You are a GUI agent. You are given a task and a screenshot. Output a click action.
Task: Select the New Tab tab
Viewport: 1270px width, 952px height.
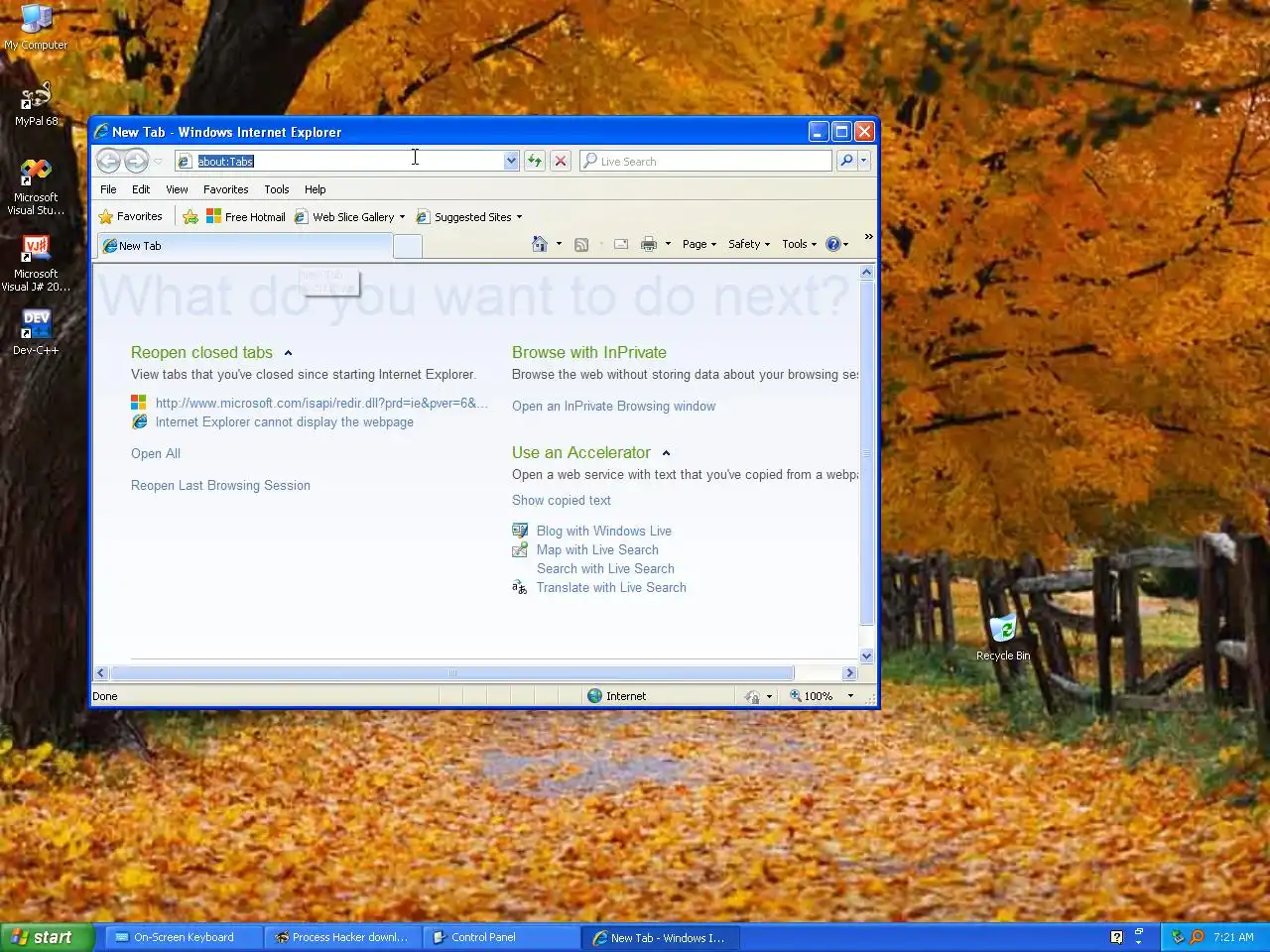[x=244, y=246]
